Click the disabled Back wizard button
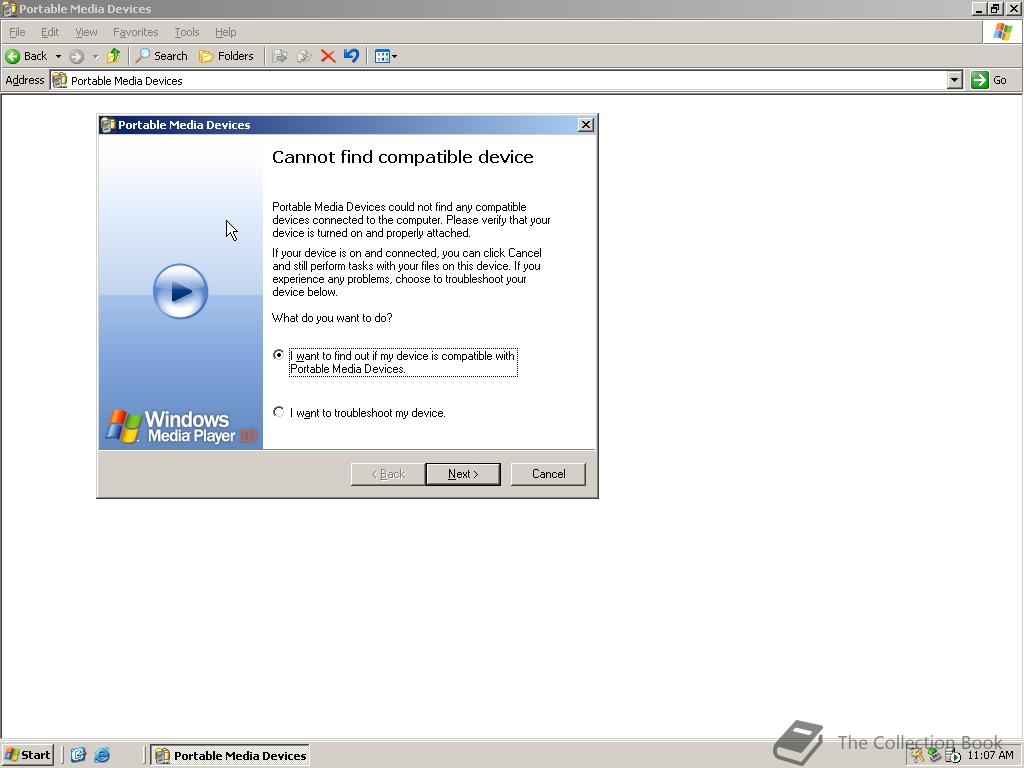This screenshot has width=1024, height=768. click(388, 474)
